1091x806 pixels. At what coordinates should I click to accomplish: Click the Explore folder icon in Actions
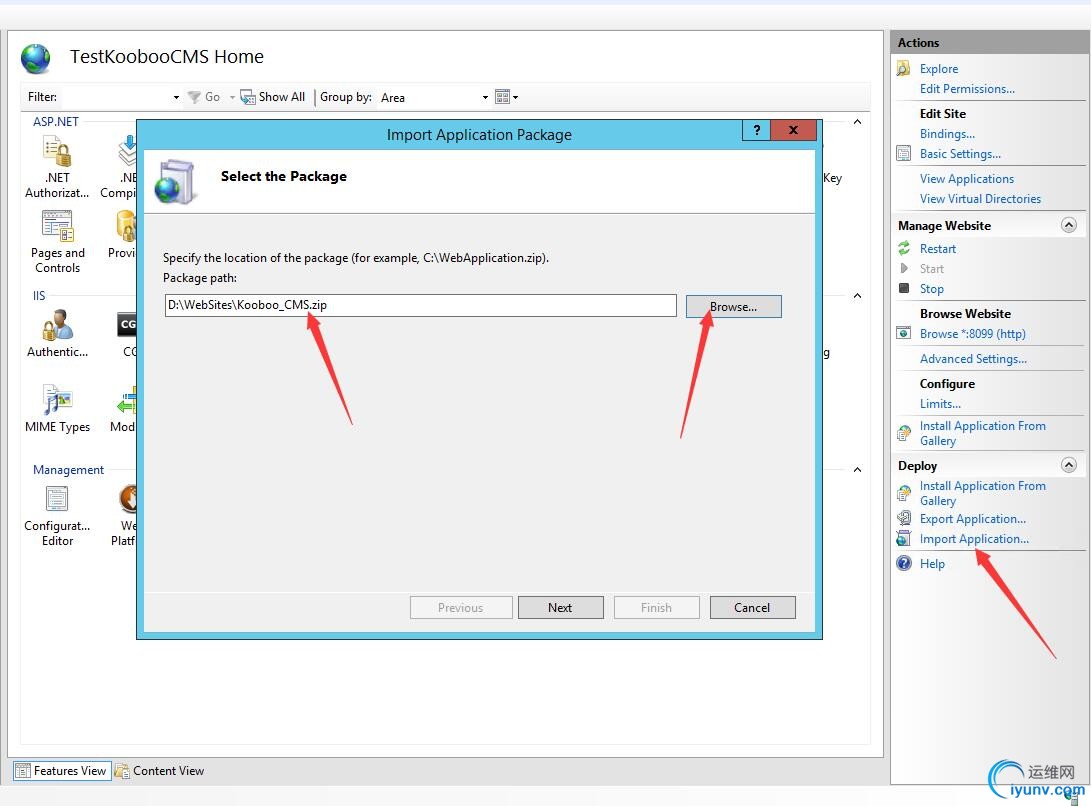click(903, 68)
